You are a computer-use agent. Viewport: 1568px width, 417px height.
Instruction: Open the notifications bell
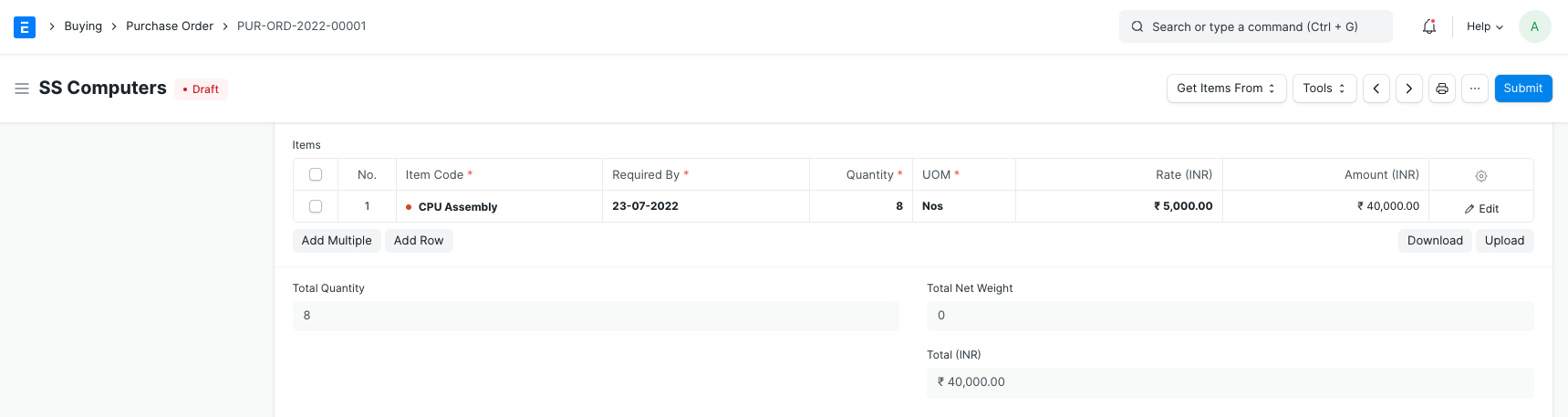pyautogui.click(x=1429, y=26)
